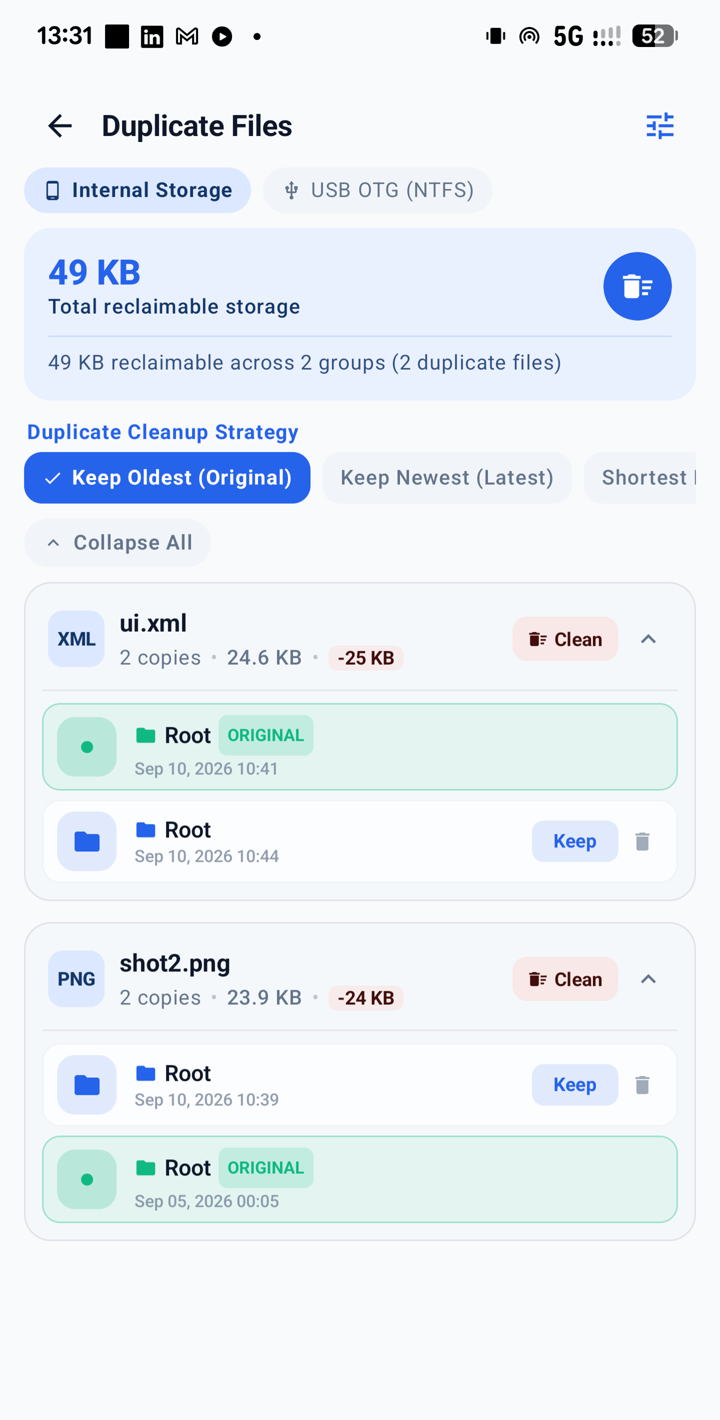Keep the ui.xml copy from 10:44
This screenshot has width=720, height=1420.
point(575,841)
